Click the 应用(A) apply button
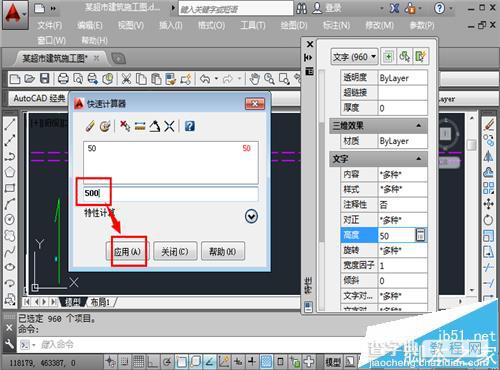500x370 pixels. [x=127, y=251]
